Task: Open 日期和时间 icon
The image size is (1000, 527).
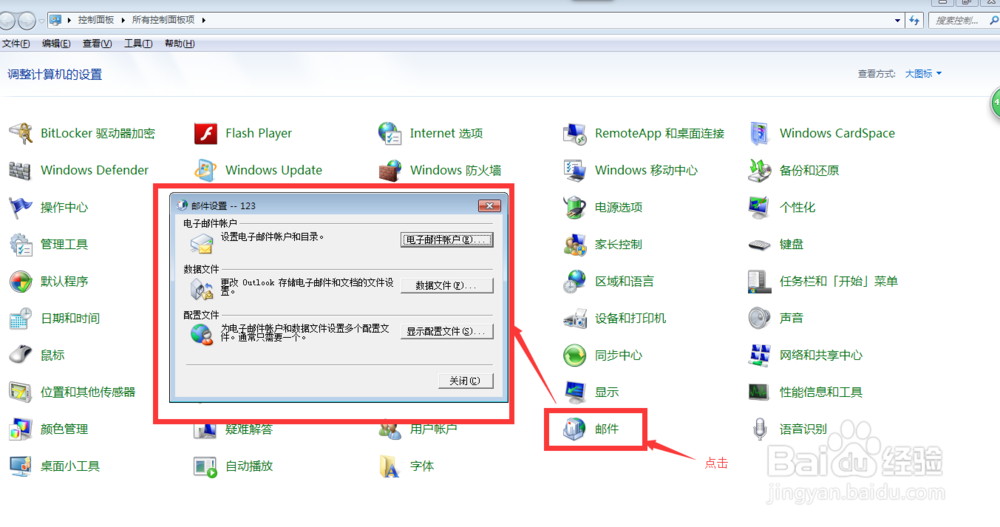Action: (x=20, y=318)
